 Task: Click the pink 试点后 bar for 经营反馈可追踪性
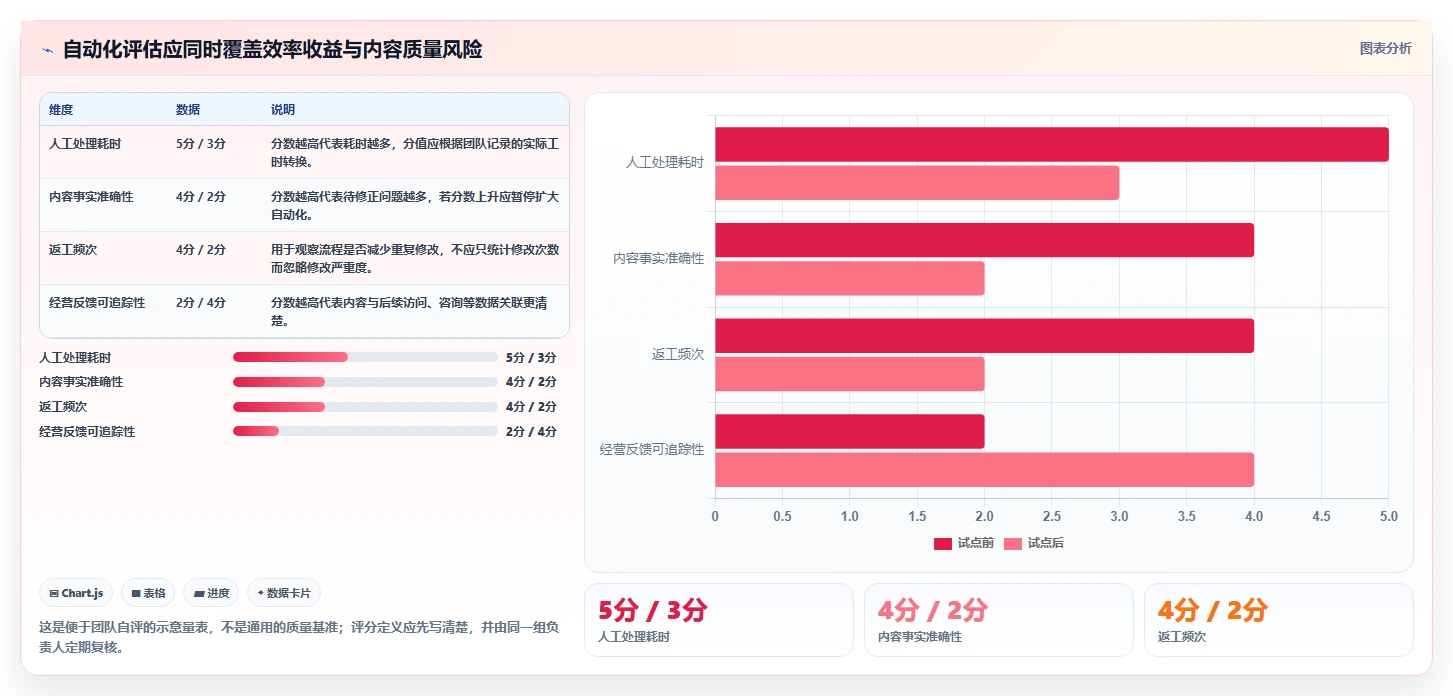tap(984, 470)
